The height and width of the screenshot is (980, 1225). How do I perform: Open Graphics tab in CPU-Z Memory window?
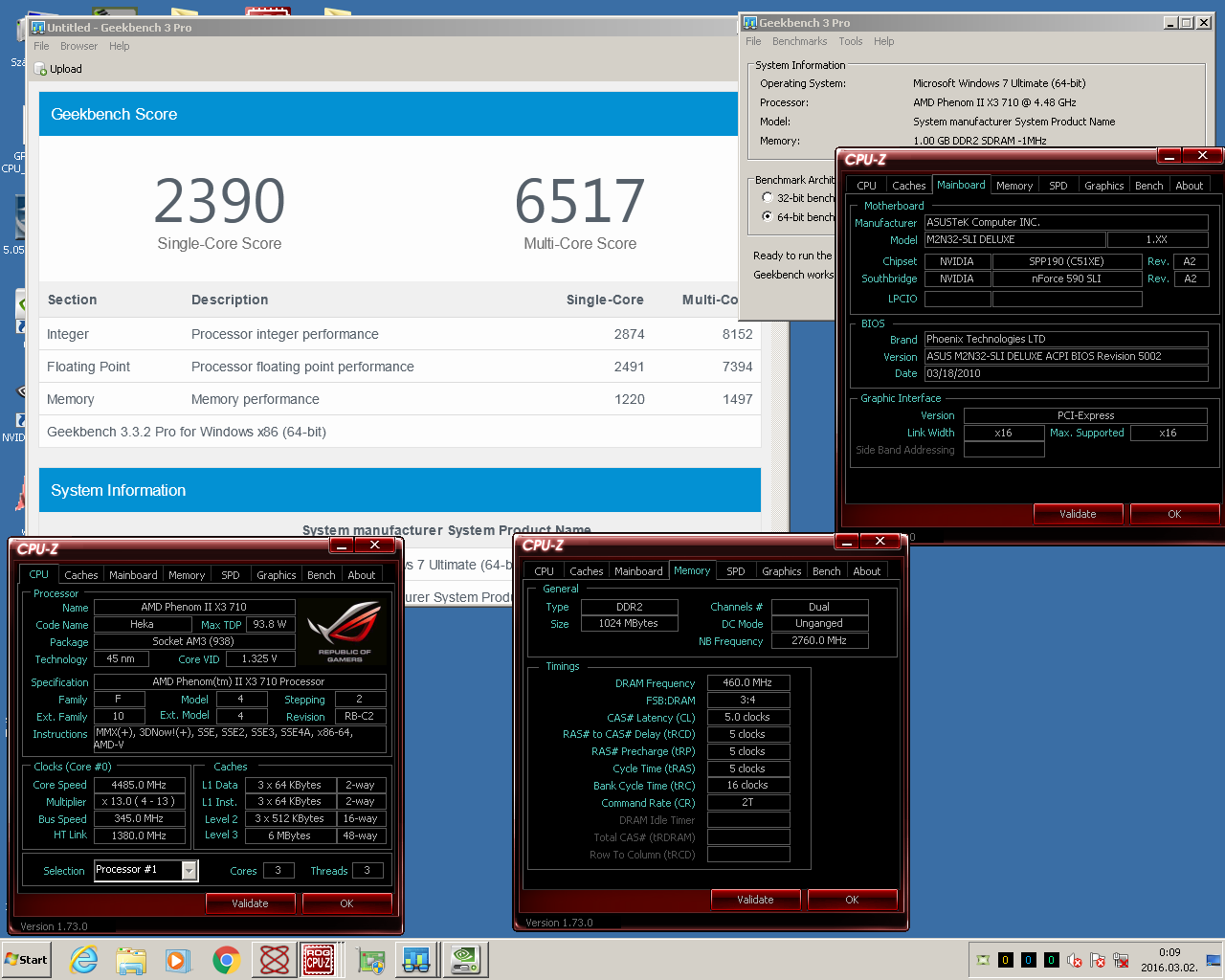point(782,571)
